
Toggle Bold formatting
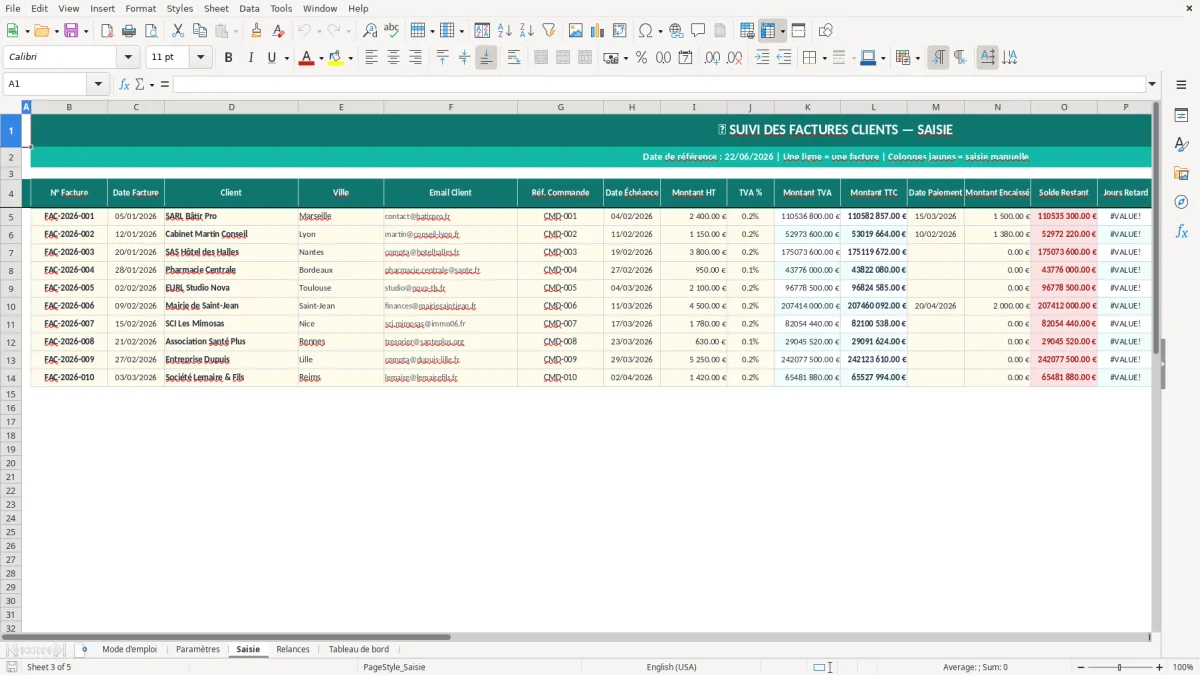coord(229,58)
